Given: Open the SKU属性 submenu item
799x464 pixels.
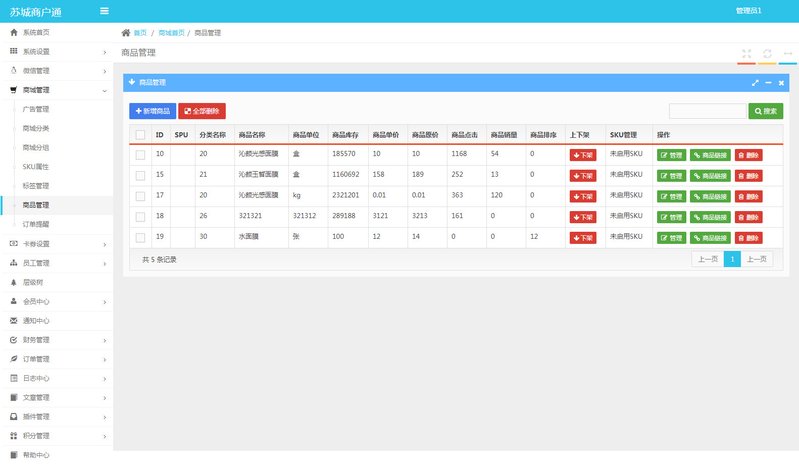Looking at the screenshot, I should click(36, 166).
